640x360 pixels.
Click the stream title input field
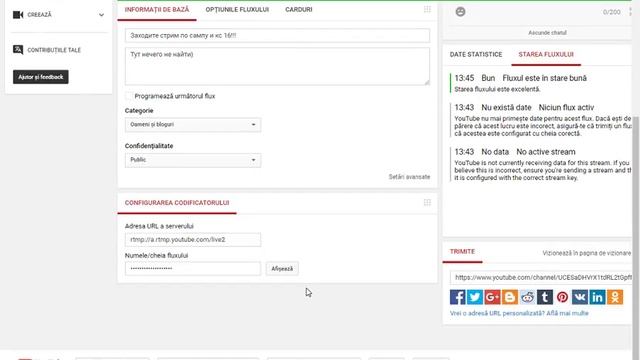pos(277,36)
